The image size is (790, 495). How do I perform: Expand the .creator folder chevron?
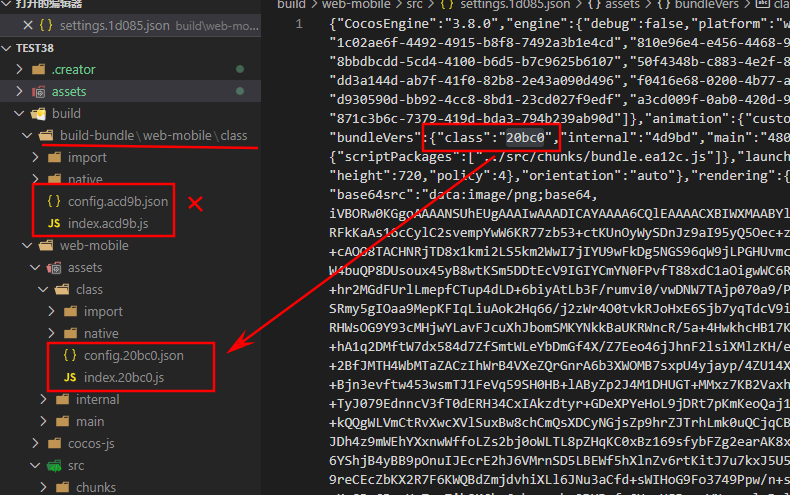(x=19, y=69)
